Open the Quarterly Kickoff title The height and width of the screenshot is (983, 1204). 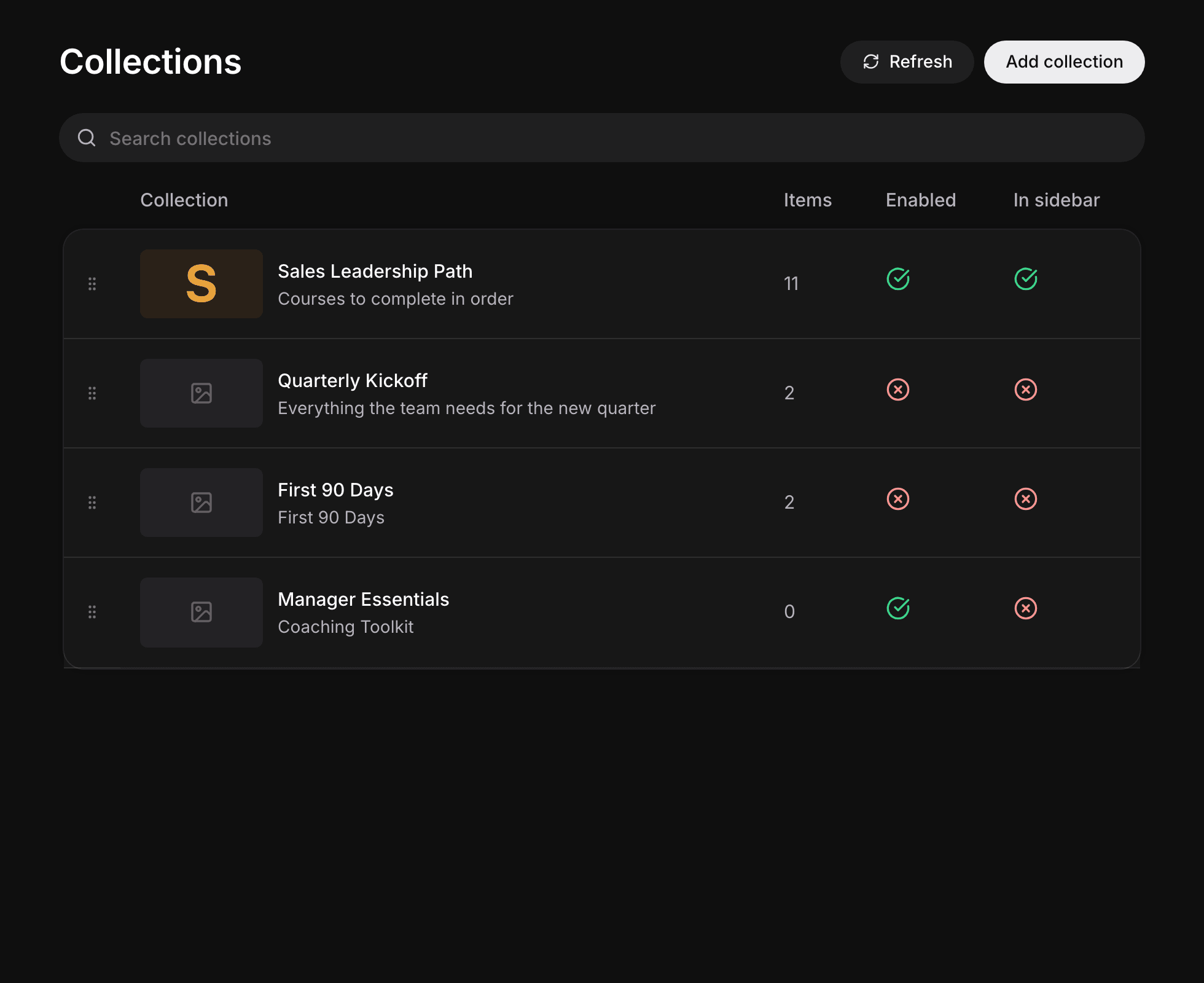pyautogui.click(x=353, y=380)
